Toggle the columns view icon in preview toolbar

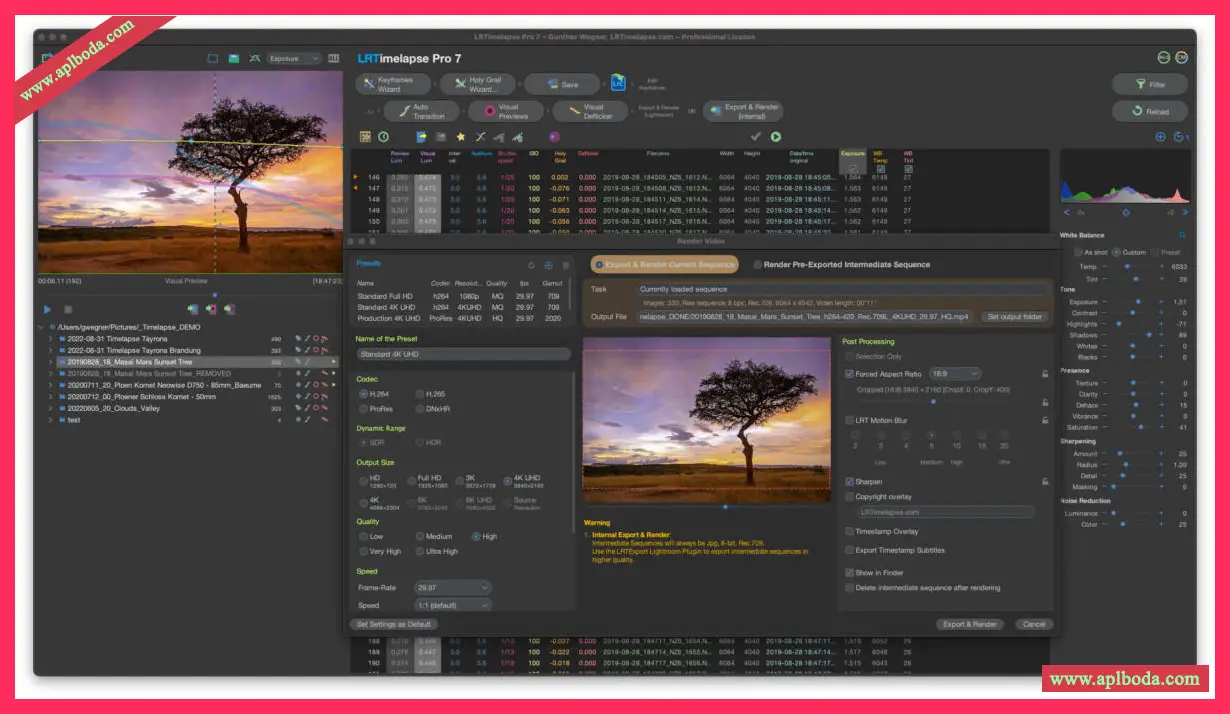(333, 59)
